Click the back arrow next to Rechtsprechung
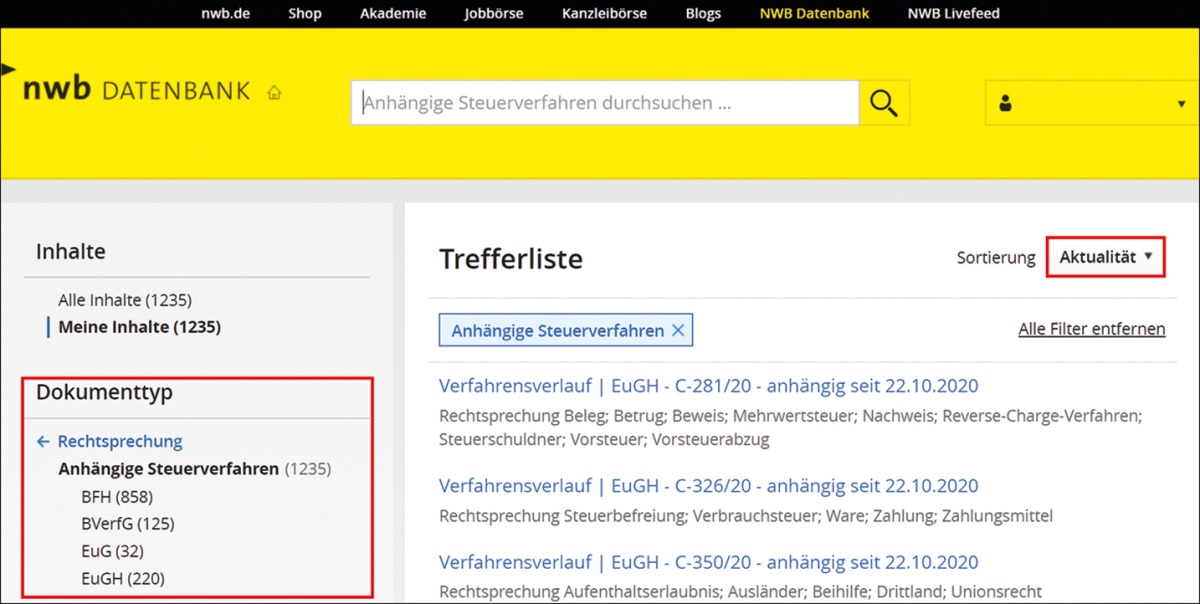1200x604 pixels. tap(43, 441)
